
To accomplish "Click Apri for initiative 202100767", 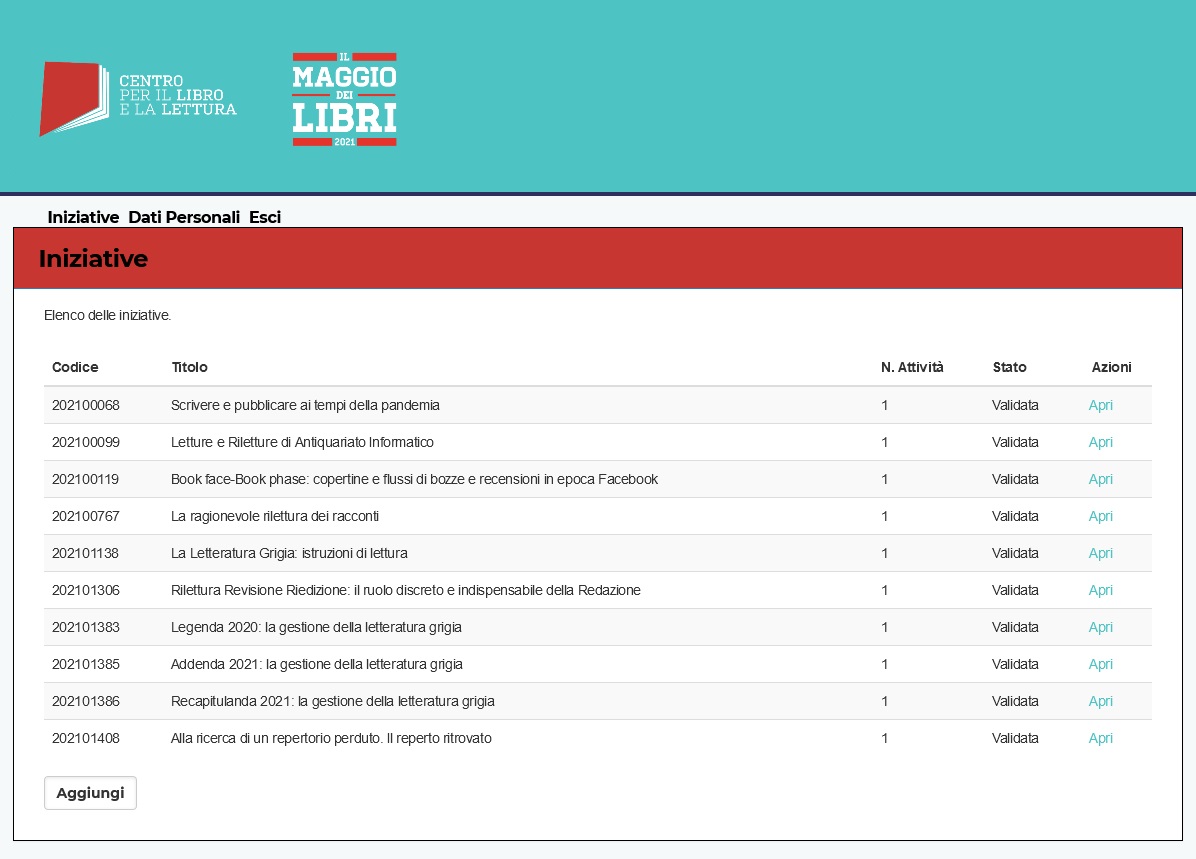I will click(1100, 516).
